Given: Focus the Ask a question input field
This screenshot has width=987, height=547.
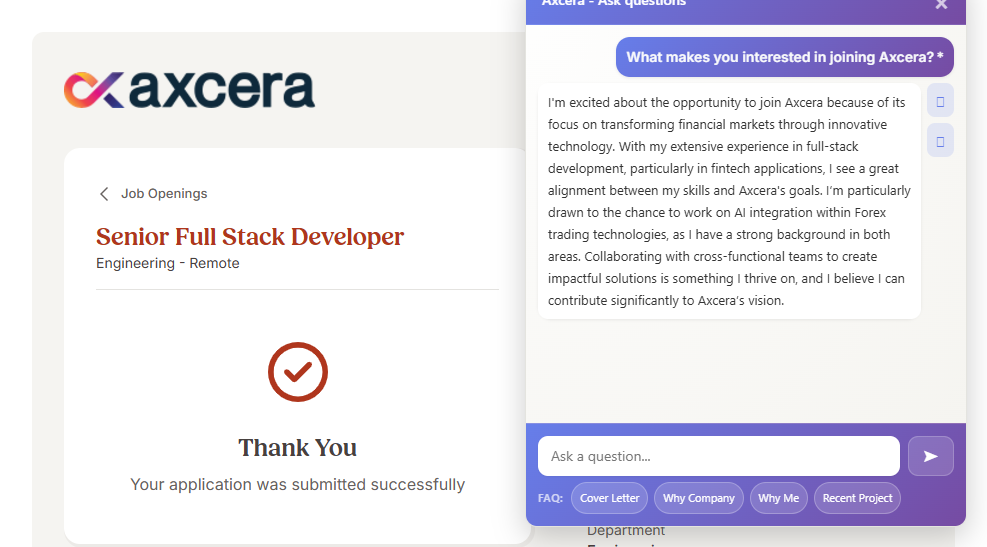Looking at the screenshot, I should coord(718,456).
